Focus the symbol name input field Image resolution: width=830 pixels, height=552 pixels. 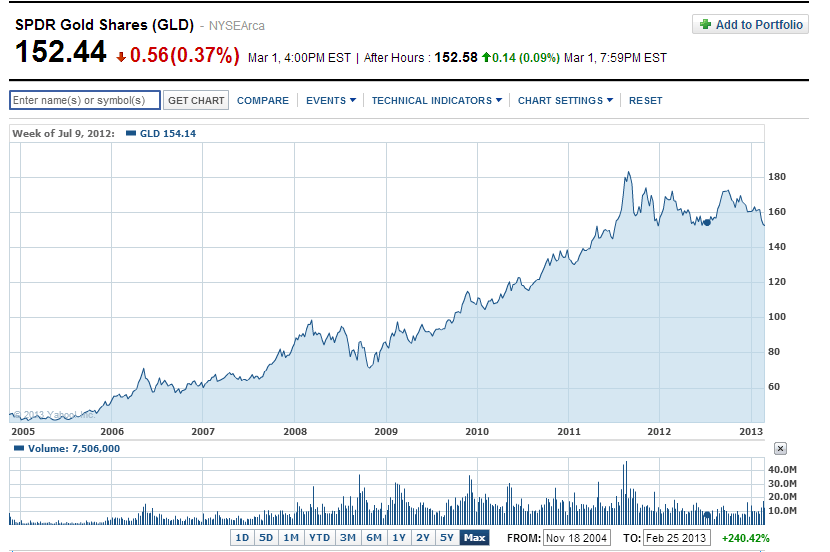(85, 100)
